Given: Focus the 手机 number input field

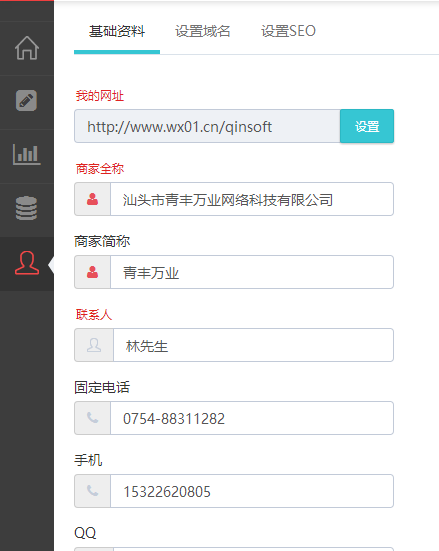Looking at the screenshot, I should click(x=252, y=491).
